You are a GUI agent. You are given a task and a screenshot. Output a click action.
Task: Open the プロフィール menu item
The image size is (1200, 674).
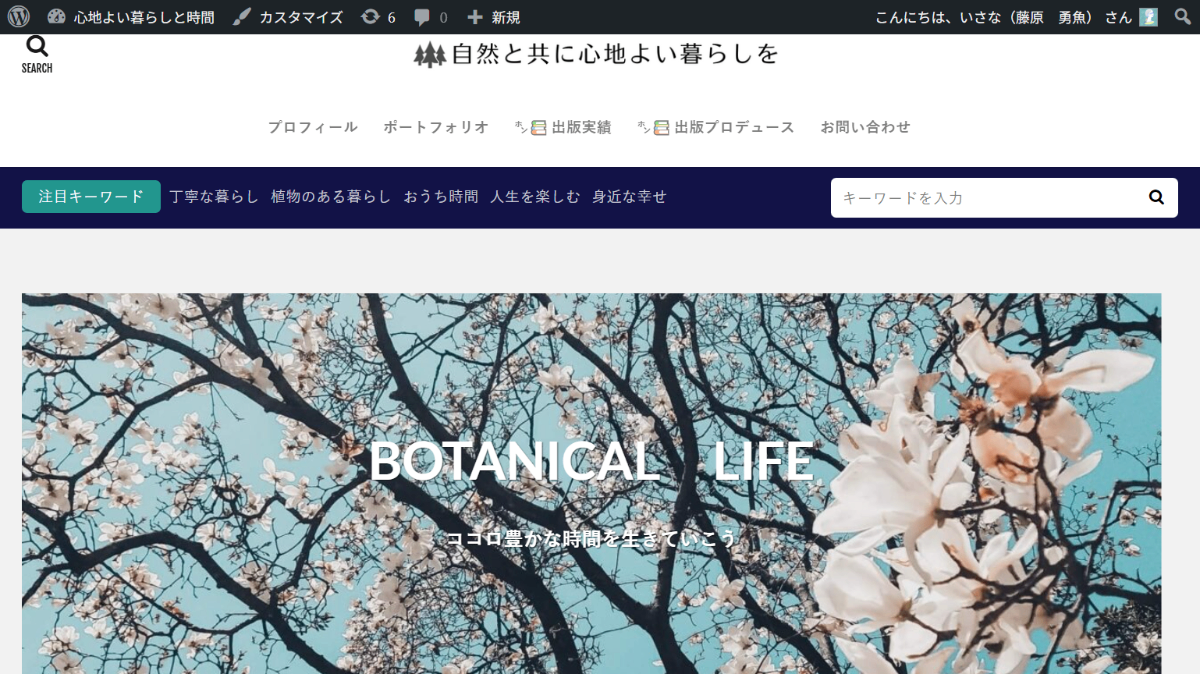pos(312,127)
